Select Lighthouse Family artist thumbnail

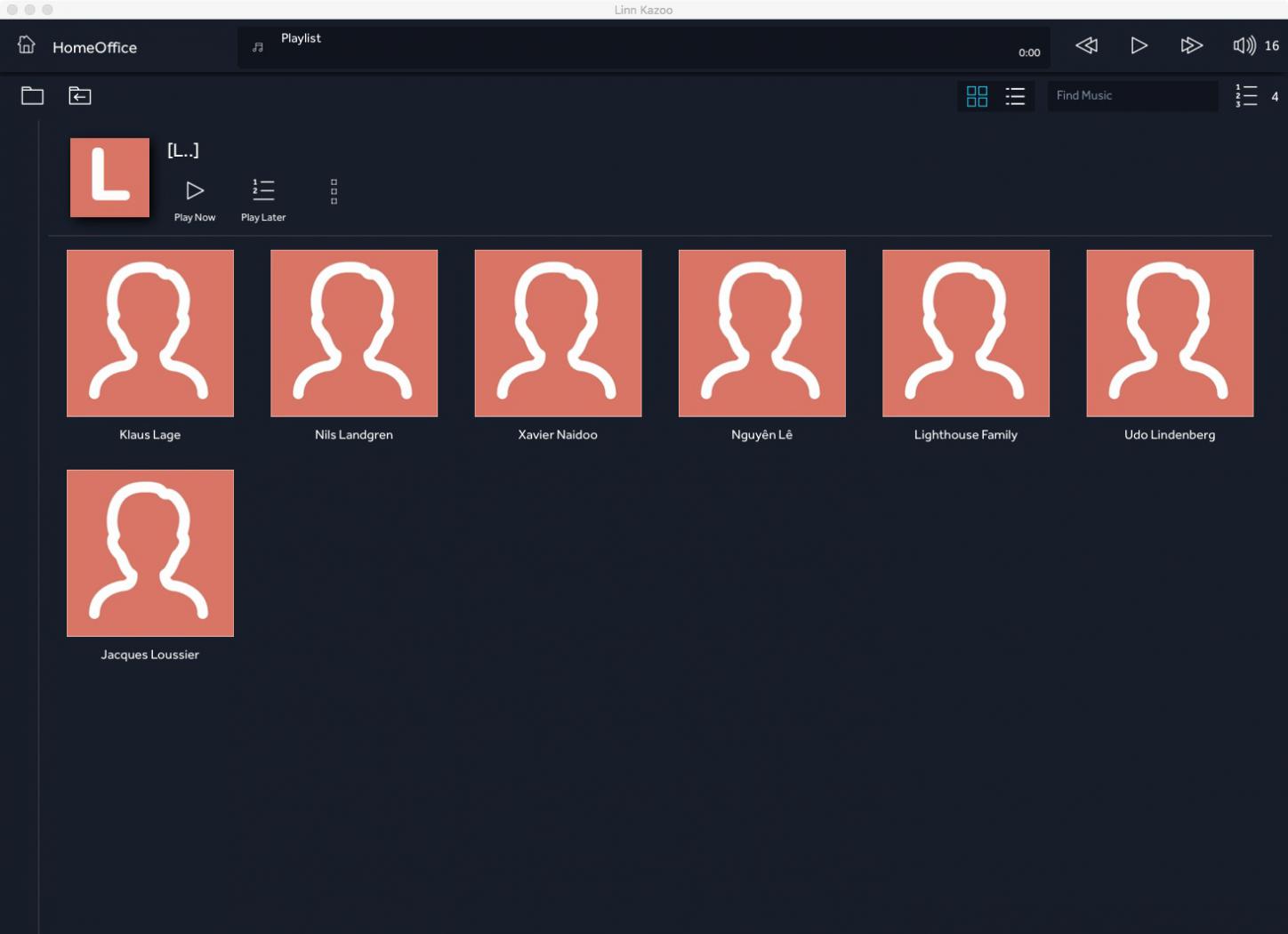click(x=965, y=334)
